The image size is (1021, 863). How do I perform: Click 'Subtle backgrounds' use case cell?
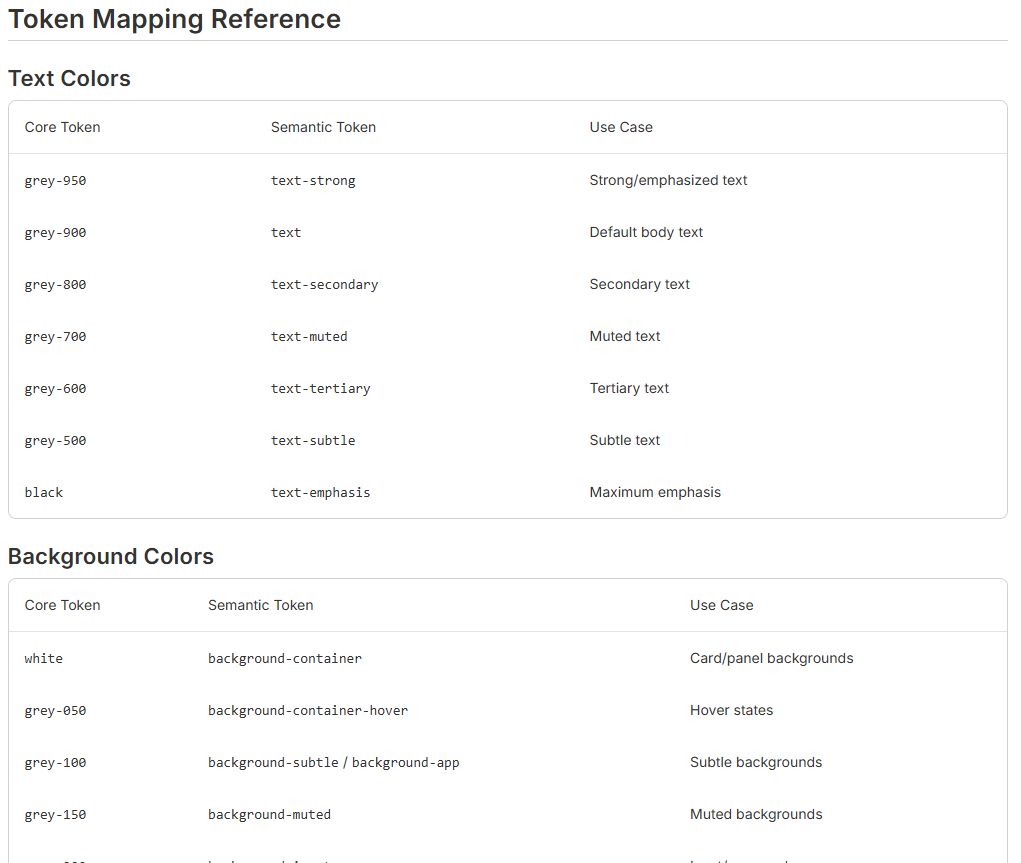click(x=756, y=763)
